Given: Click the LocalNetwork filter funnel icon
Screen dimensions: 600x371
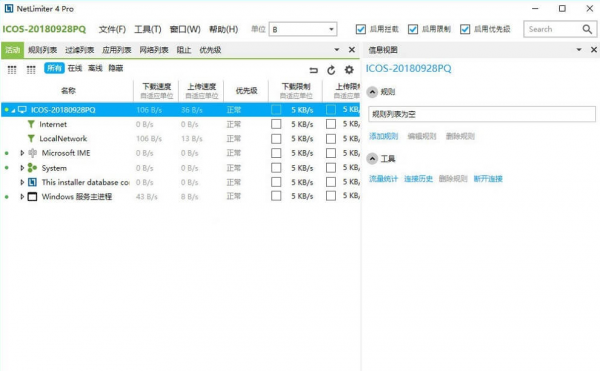Looking at the screenshot, I should (x=31, y=138).
